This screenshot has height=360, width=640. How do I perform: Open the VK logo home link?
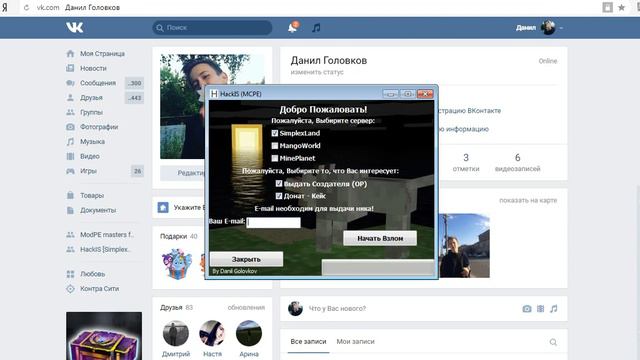pyautogui.click(x=75, y=27)
